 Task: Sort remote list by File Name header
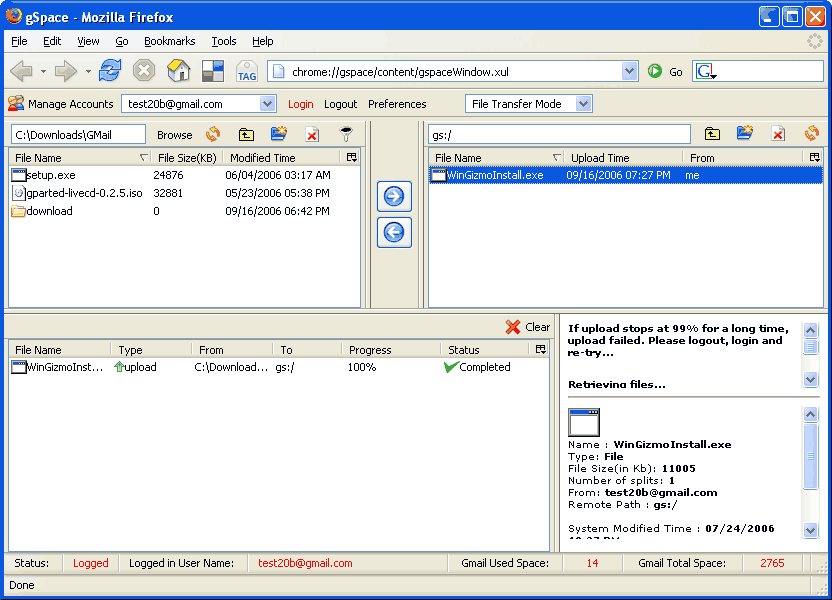(x=496, y=158)
